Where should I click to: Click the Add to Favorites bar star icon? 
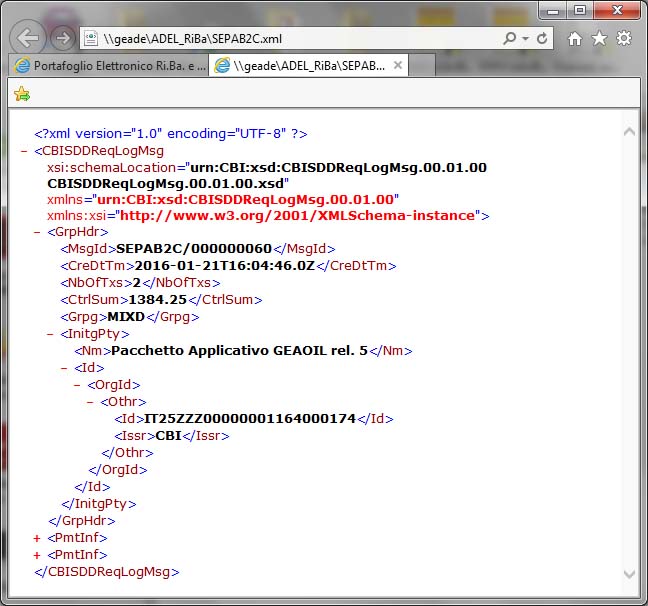(22, 94)
